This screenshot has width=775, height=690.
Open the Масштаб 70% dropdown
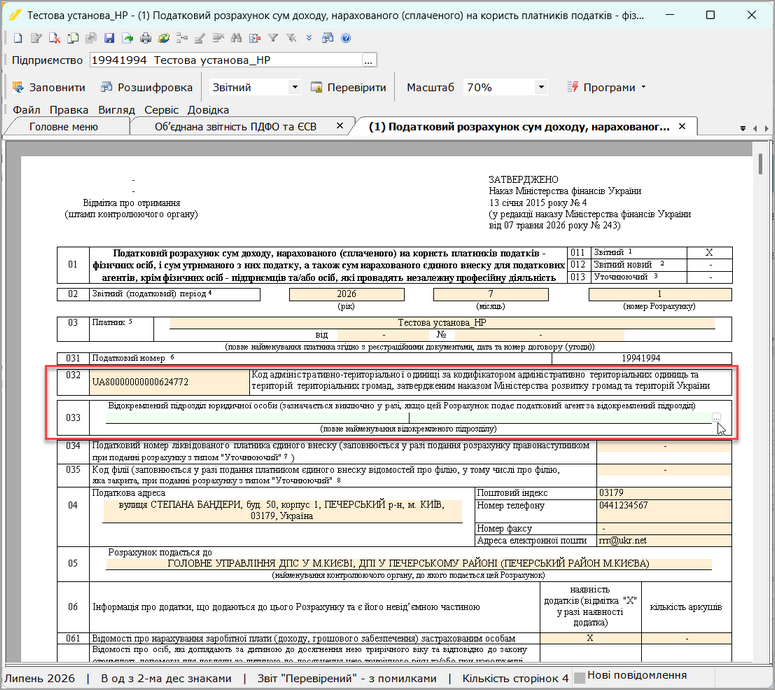coord(541,87)
